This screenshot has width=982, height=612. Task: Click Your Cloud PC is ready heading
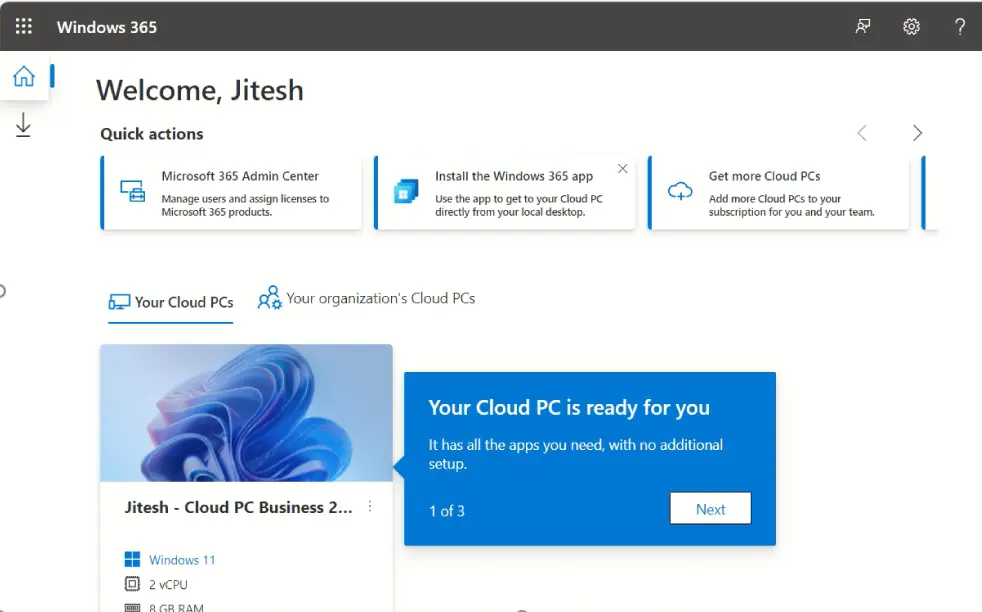pyautogui.click(x=569, y=408)
